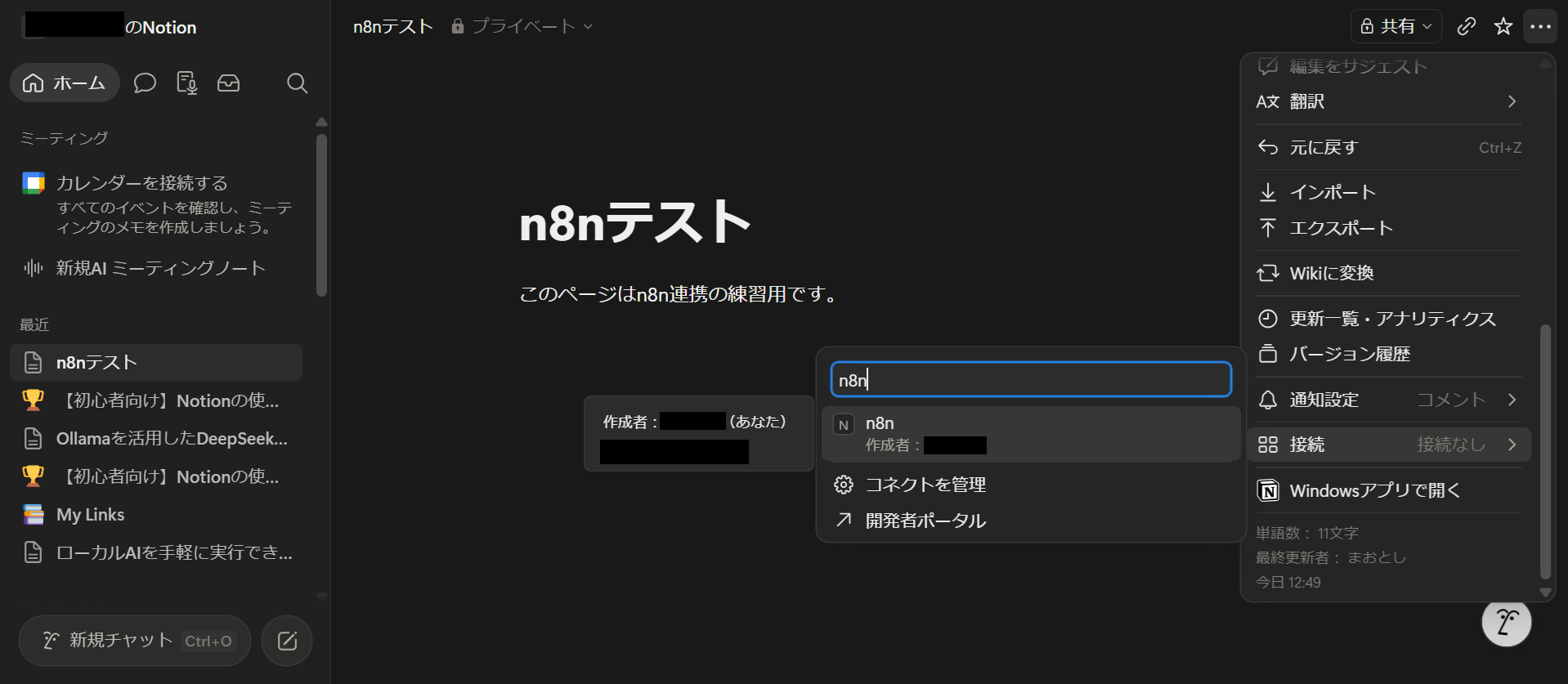Select n8nテスト page in recent list
Image resolution: width=1568 pixels, height=684 pixels.
156,362
